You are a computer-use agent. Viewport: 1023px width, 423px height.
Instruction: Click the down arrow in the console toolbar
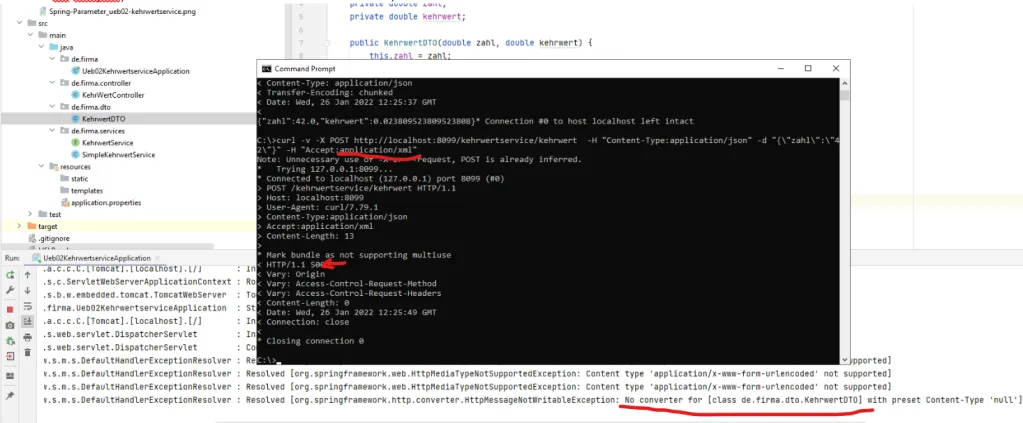coord(27,290)
